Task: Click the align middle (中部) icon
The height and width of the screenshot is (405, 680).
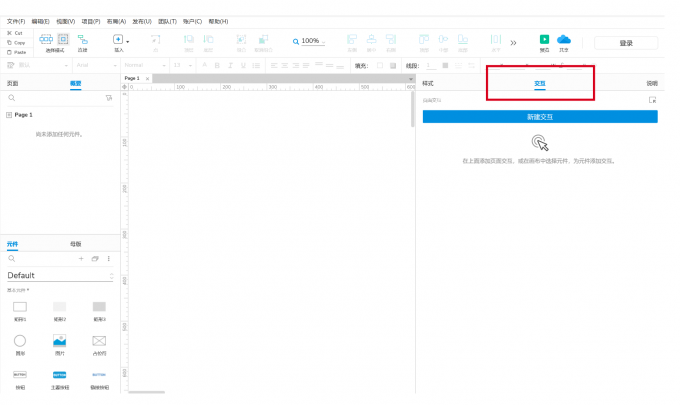Action: click(443, 40)
